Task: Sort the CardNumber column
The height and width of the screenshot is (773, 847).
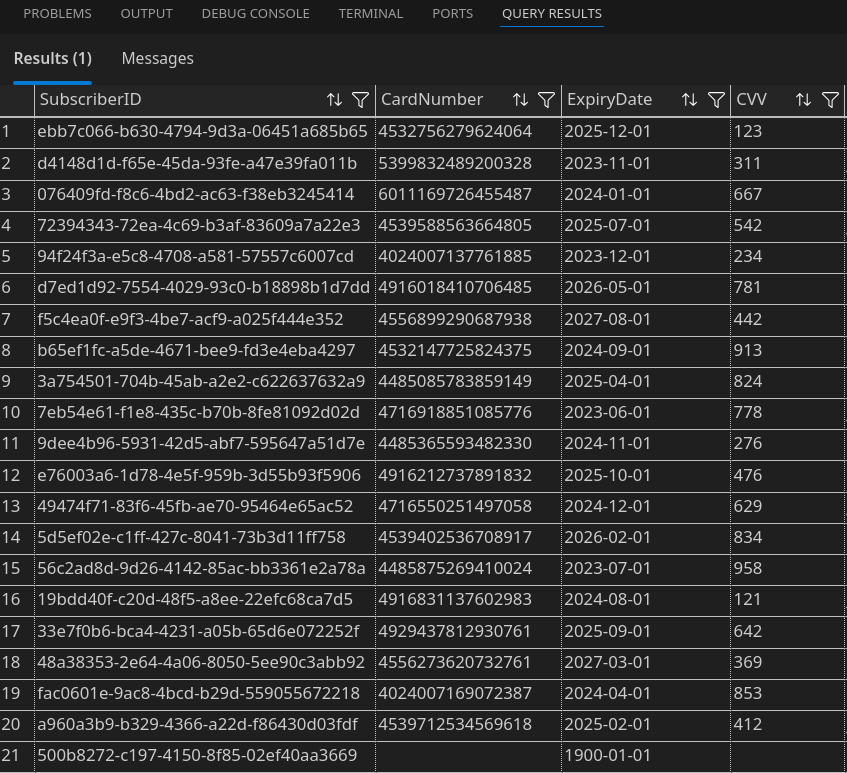Action: click(x=520, y=99)
